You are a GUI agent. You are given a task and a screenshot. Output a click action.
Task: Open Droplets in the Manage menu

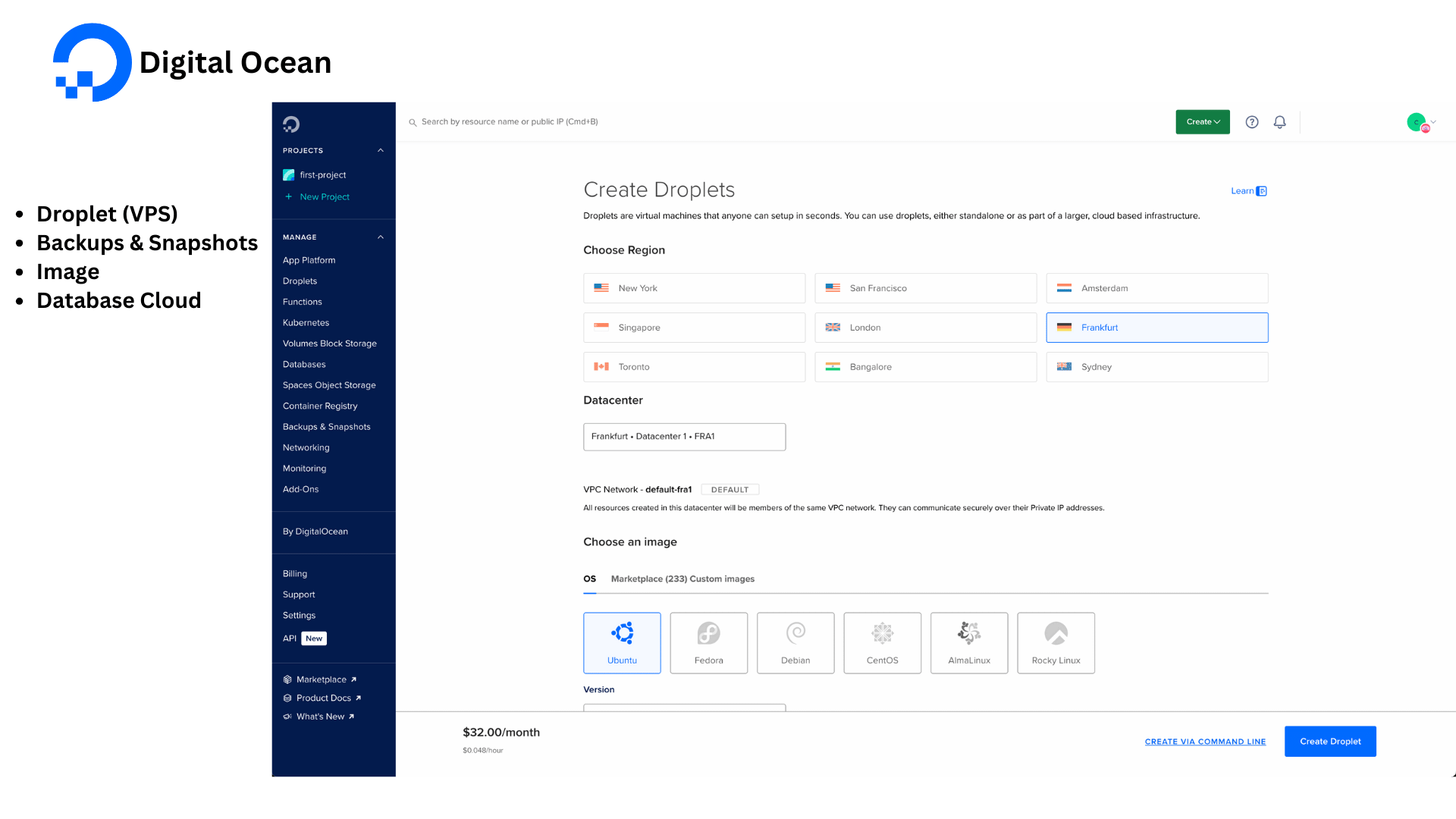point(300,281)
